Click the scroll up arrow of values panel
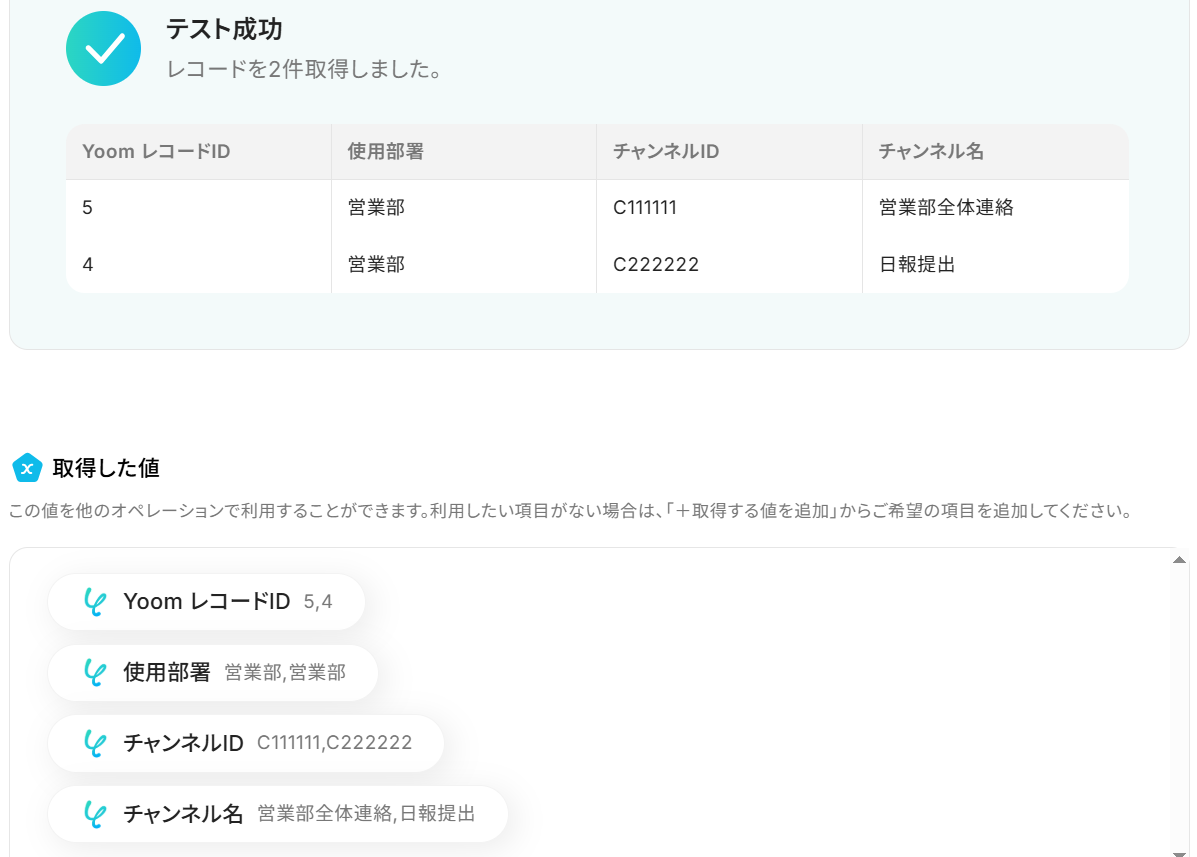Screen dimensions: 1197x857 pos(1179,560)
